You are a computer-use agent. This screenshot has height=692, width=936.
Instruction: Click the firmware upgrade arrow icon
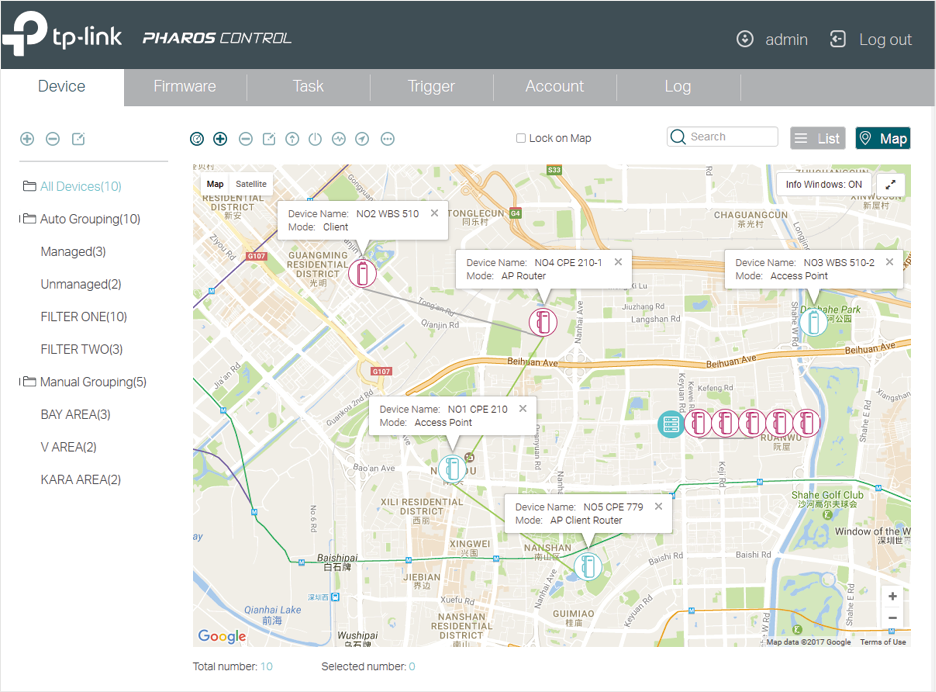coord(292,139)
